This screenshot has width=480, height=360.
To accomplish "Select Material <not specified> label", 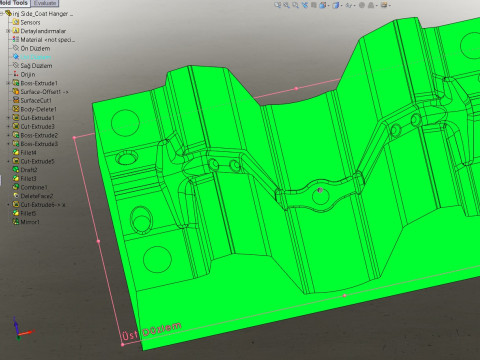I will click(48, 40).
